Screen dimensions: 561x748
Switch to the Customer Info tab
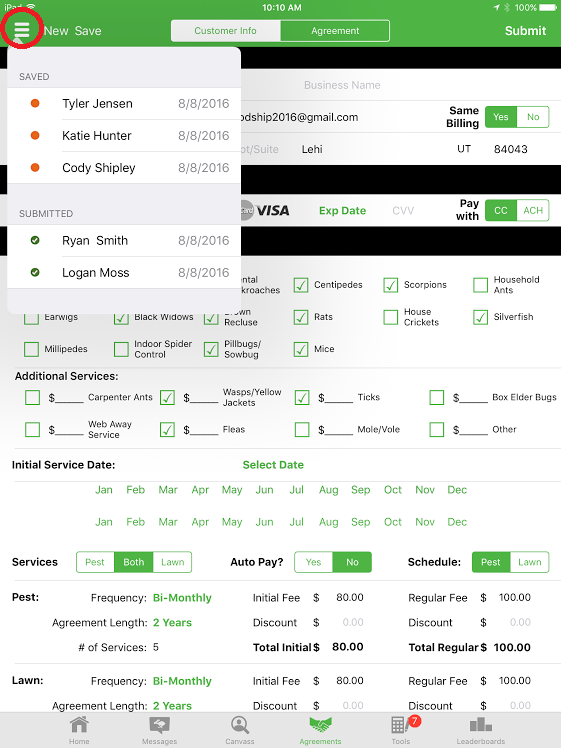pyautogui.click(x=226, y=31)
